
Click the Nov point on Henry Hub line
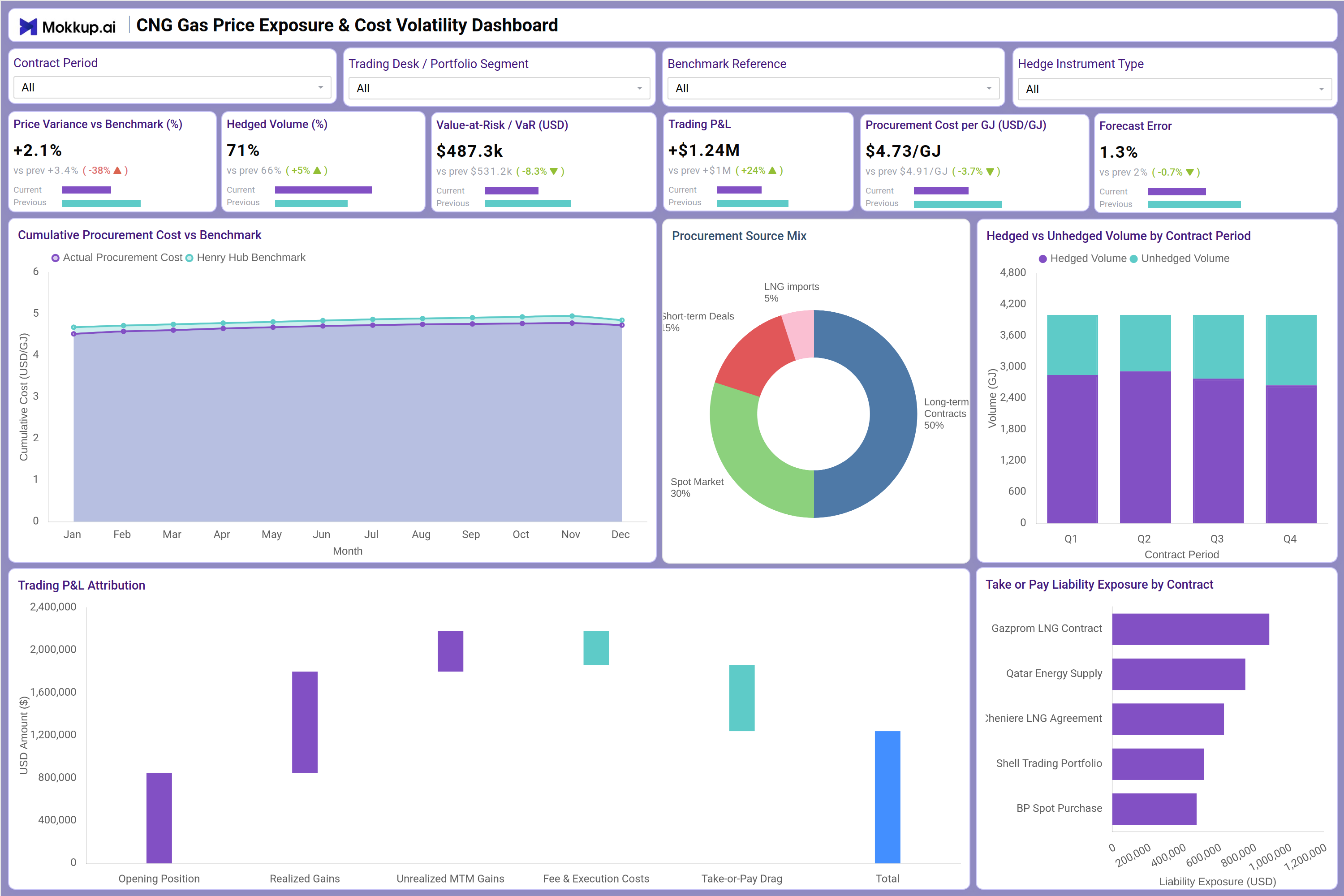[x=572, y=316]
